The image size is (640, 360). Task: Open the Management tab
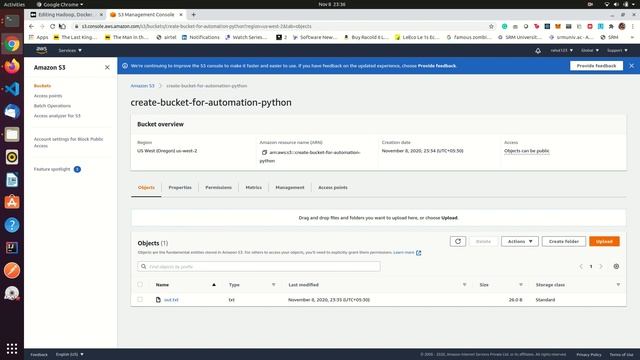pos(290,187)
